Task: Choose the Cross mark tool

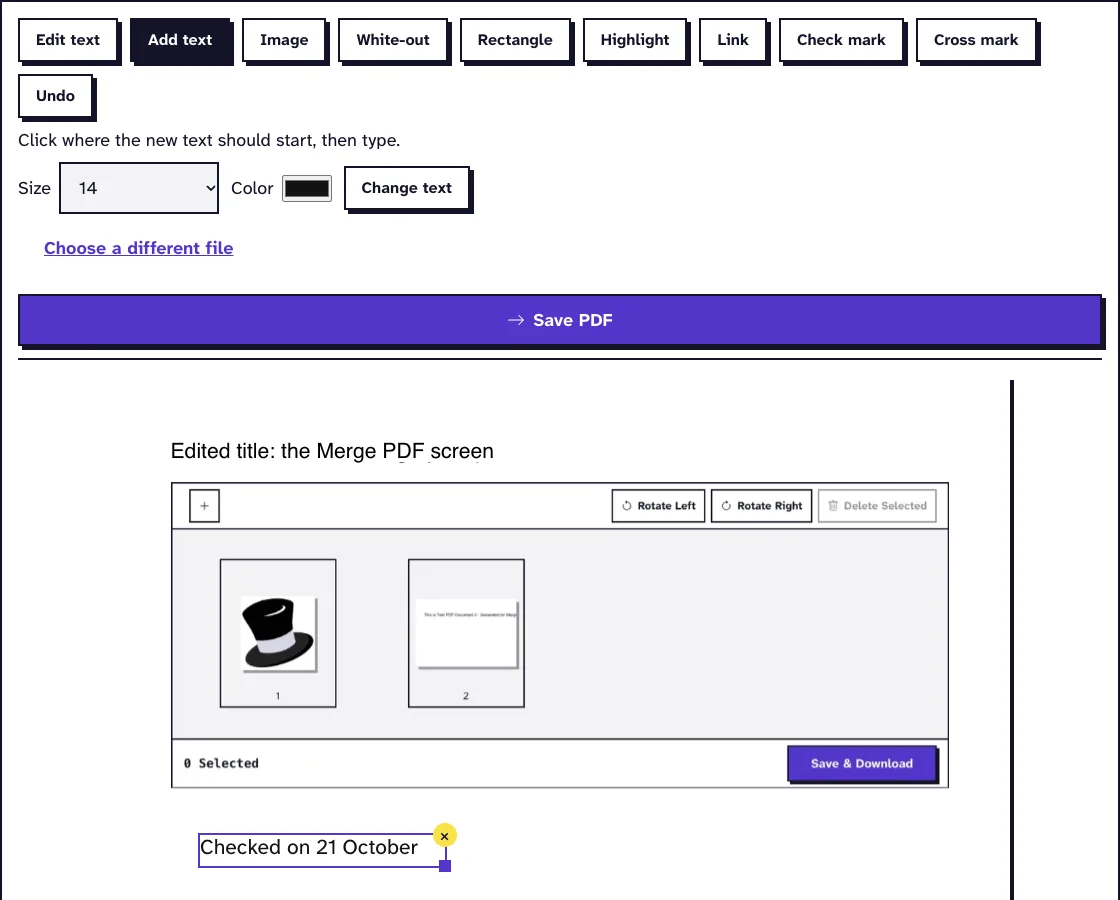Action: pyautogui.click(x=976, y=40)
